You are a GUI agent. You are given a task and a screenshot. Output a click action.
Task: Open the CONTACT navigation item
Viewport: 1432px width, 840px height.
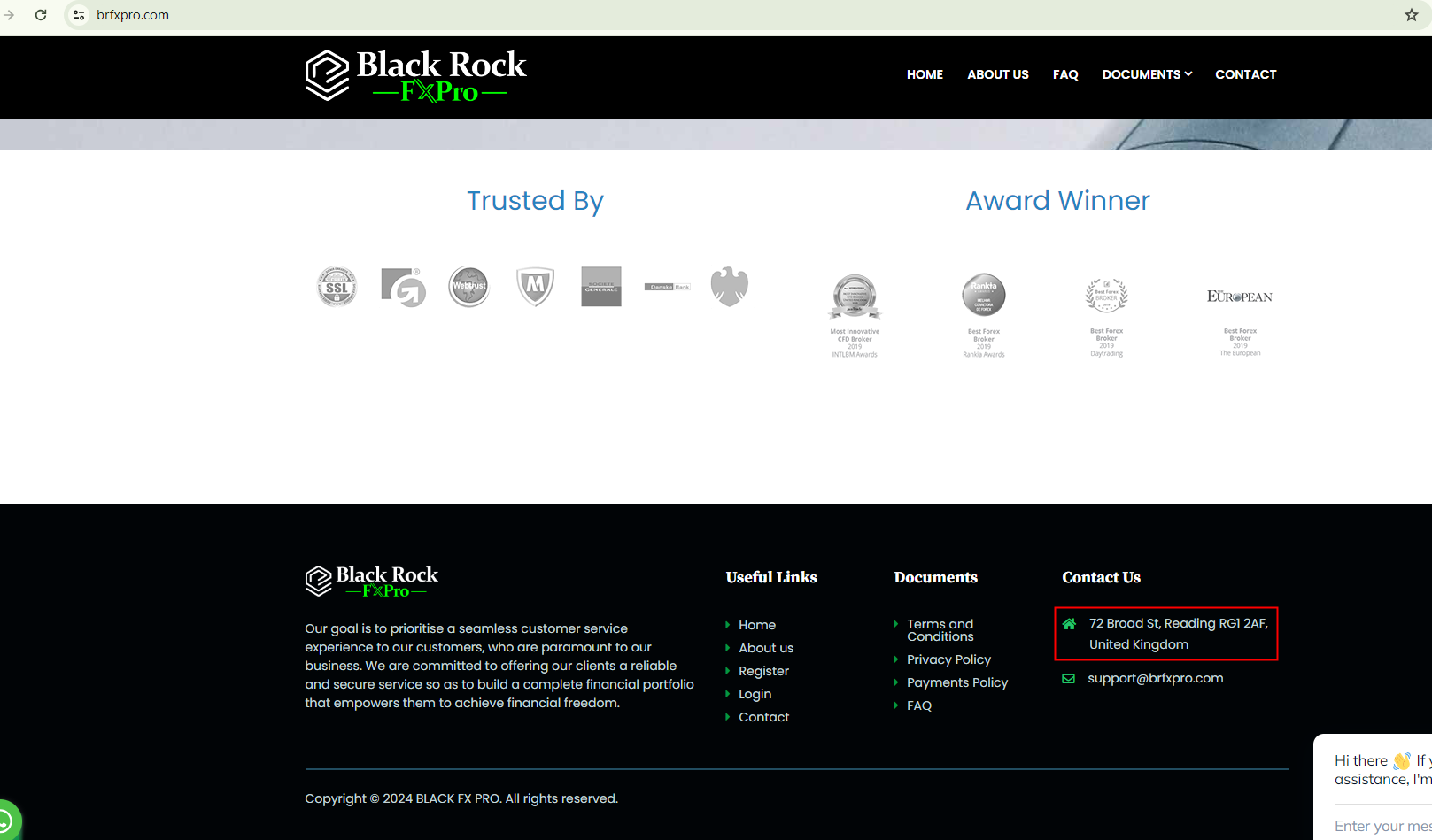click(x=1246, y=74)
